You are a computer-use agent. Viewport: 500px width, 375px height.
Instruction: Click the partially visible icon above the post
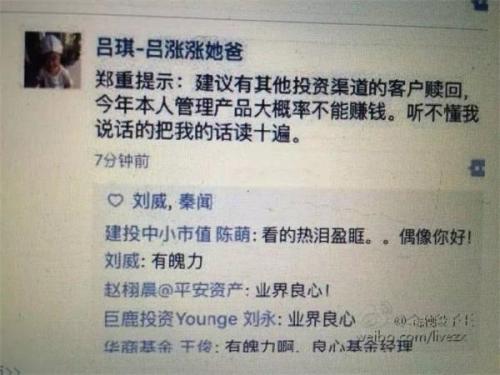pos(481,5)
